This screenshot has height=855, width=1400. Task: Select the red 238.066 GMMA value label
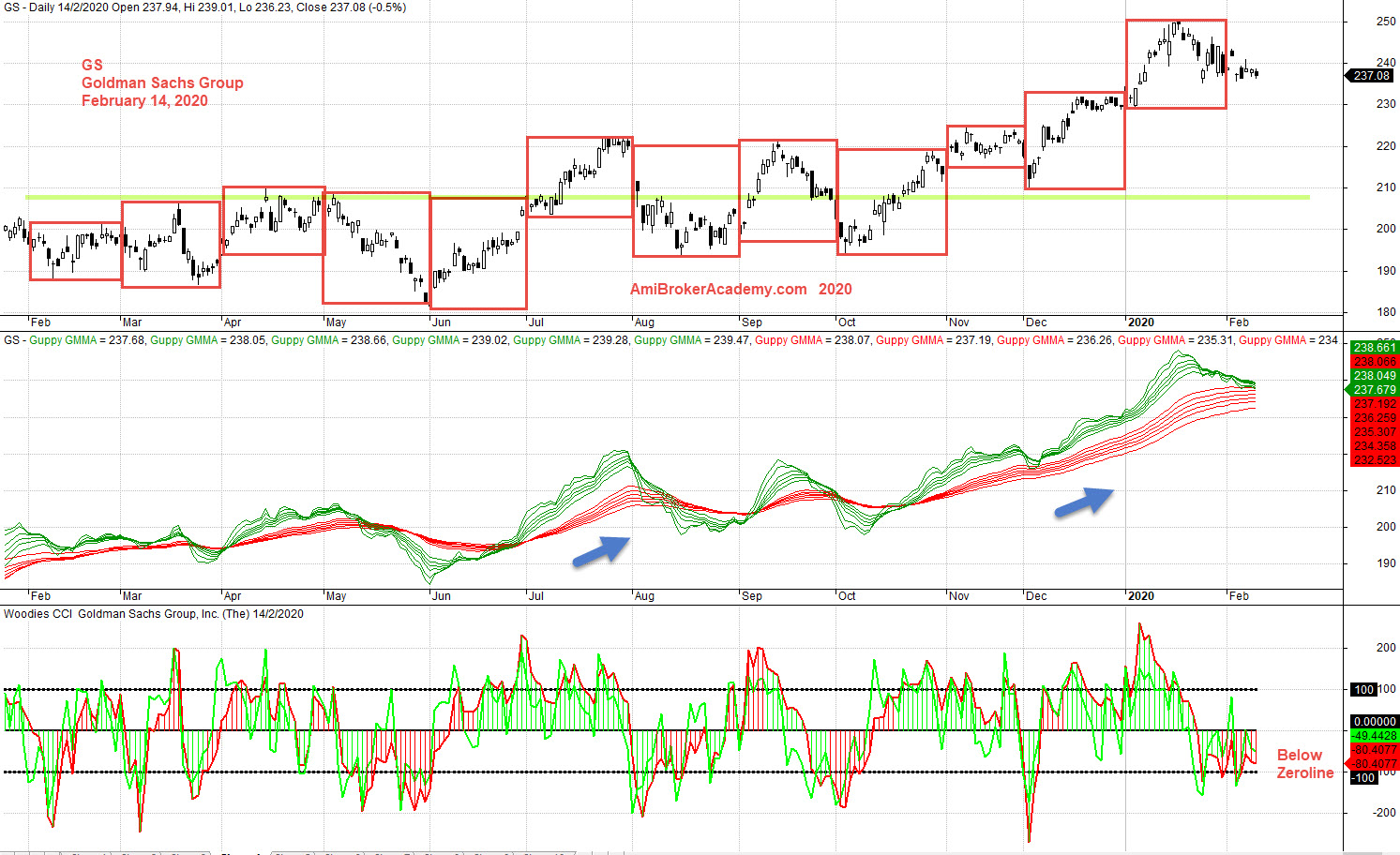1375,362
